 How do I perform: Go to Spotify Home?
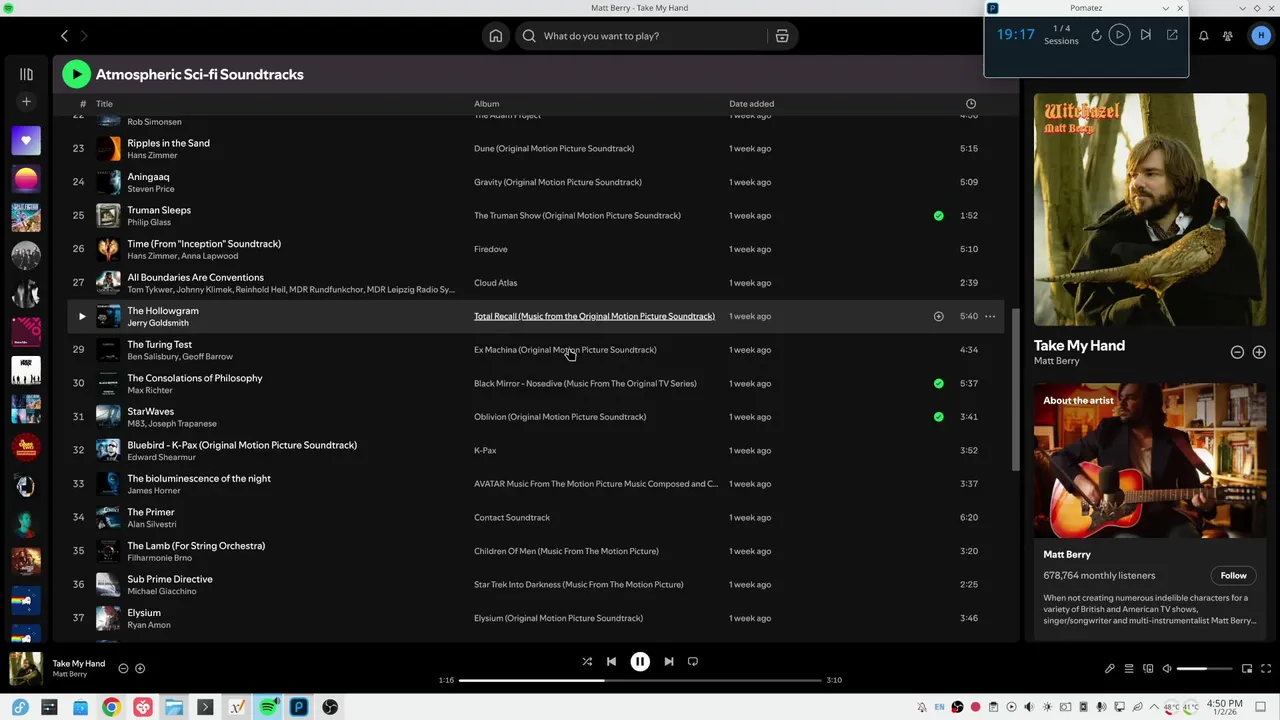495,36
